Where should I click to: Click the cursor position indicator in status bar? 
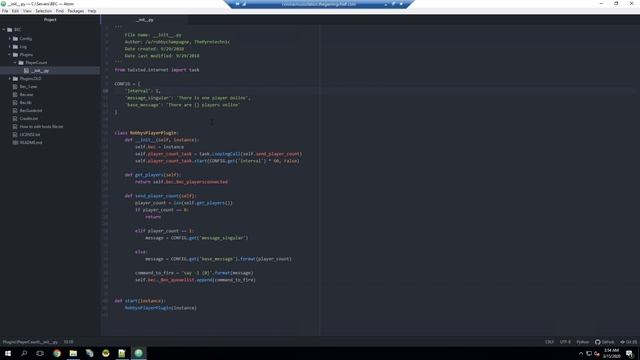coord(69,342)
